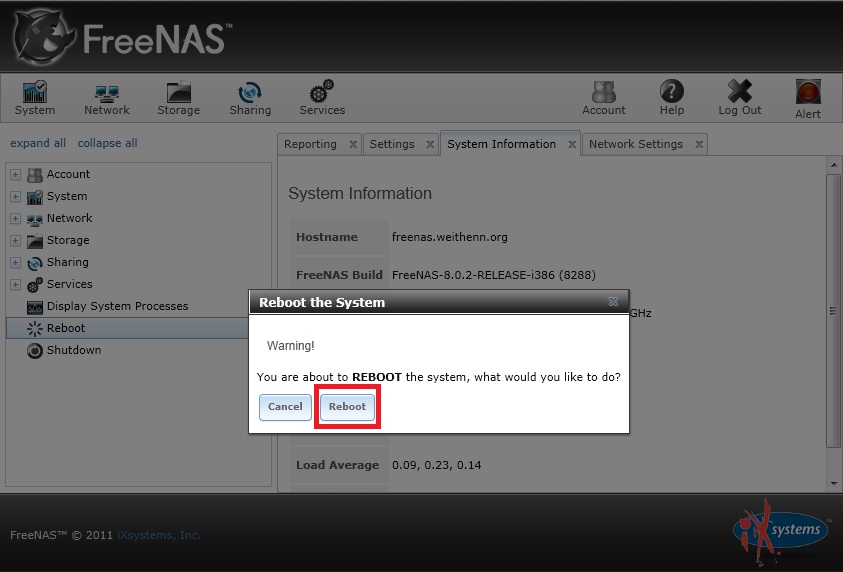Screen dimensions: 843x572
Task: Click the Load Average row label
Action: coord(337,465)
